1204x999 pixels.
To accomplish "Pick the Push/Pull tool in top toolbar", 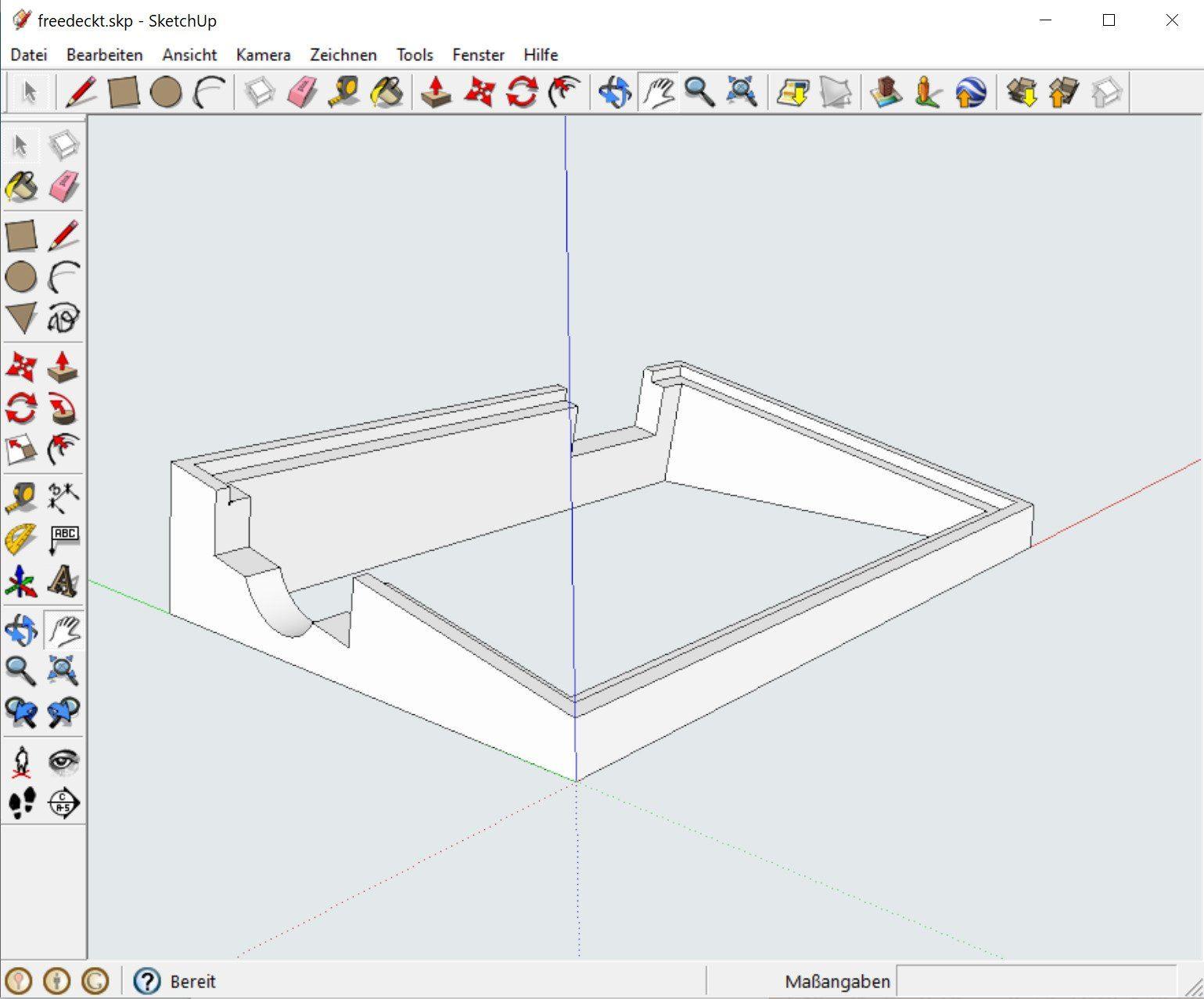I will click(436, 92).
